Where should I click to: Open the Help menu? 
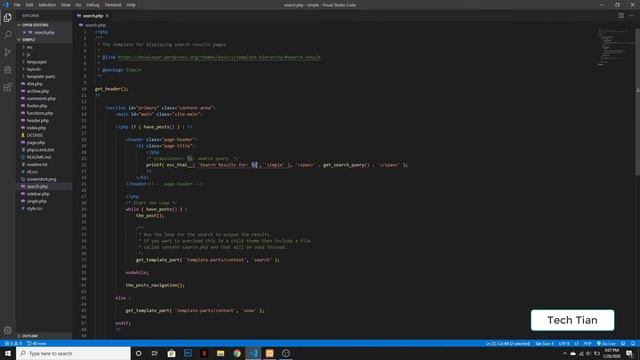[131, 5]
